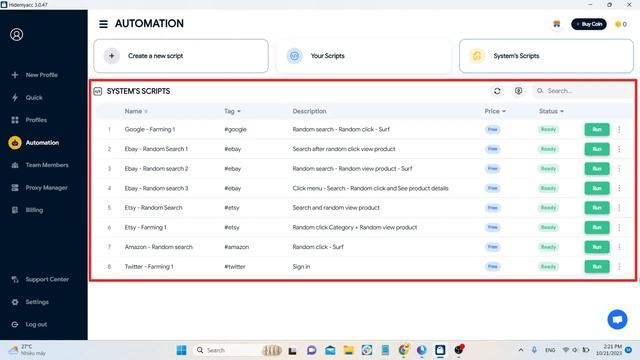The width and height of the screenshot is (640, 360).
Task: Open more options for Google - Farming 1
Action: click(619, 129)
